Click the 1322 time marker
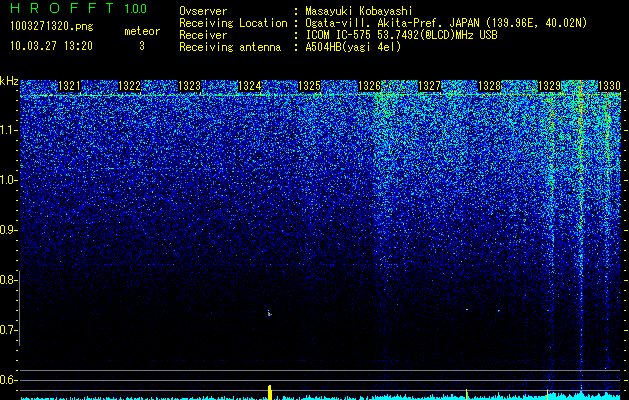Image resolution: width=629 pixels, height=400 pixels. click(130, 86)
